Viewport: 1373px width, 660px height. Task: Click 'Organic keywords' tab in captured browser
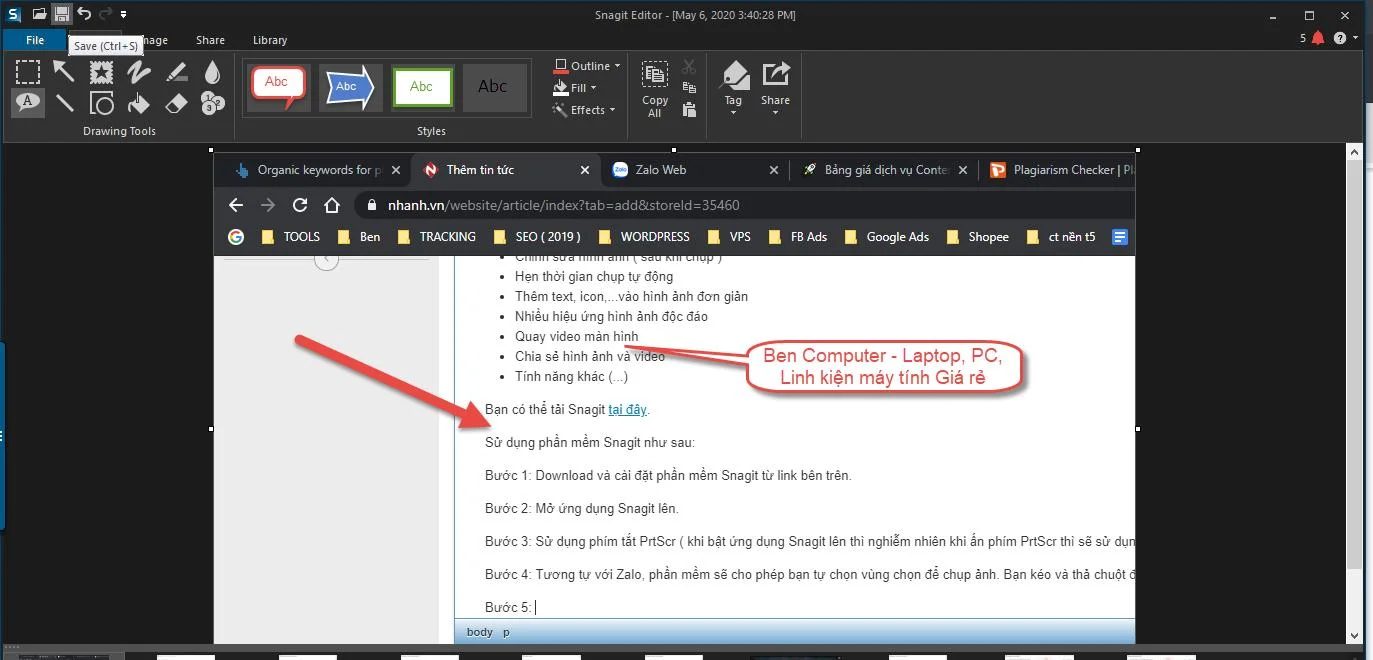(x=318, y=170)
